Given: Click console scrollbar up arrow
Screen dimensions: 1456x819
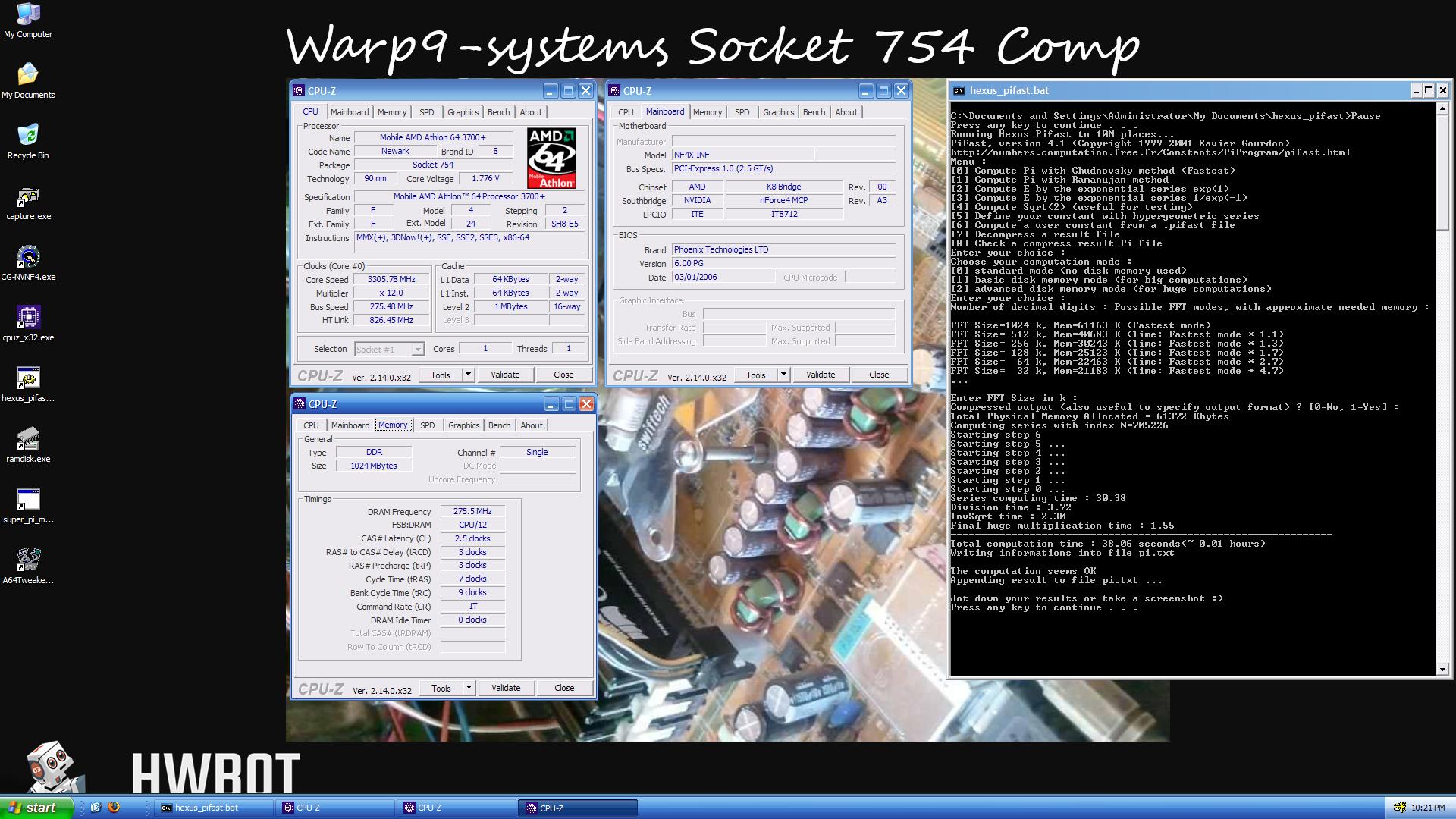Looking at the screenshot, I should (1443, 108).
